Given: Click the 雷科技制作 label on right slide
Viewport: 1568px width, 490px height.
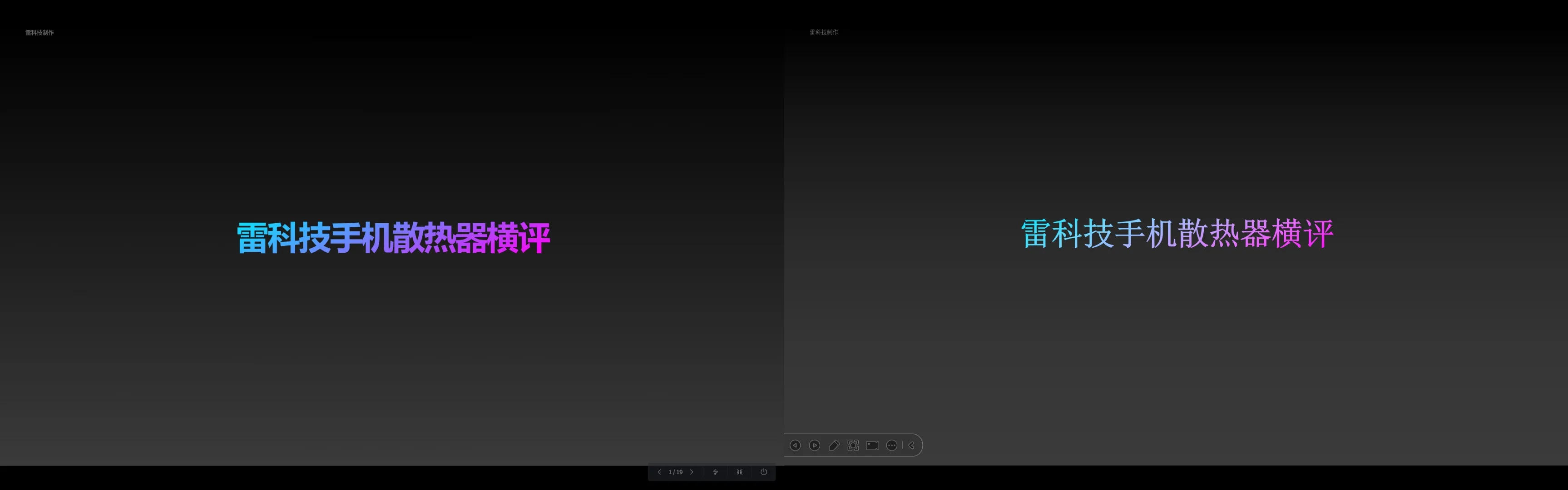Looking at the screenshot, I should coord(824,32).
